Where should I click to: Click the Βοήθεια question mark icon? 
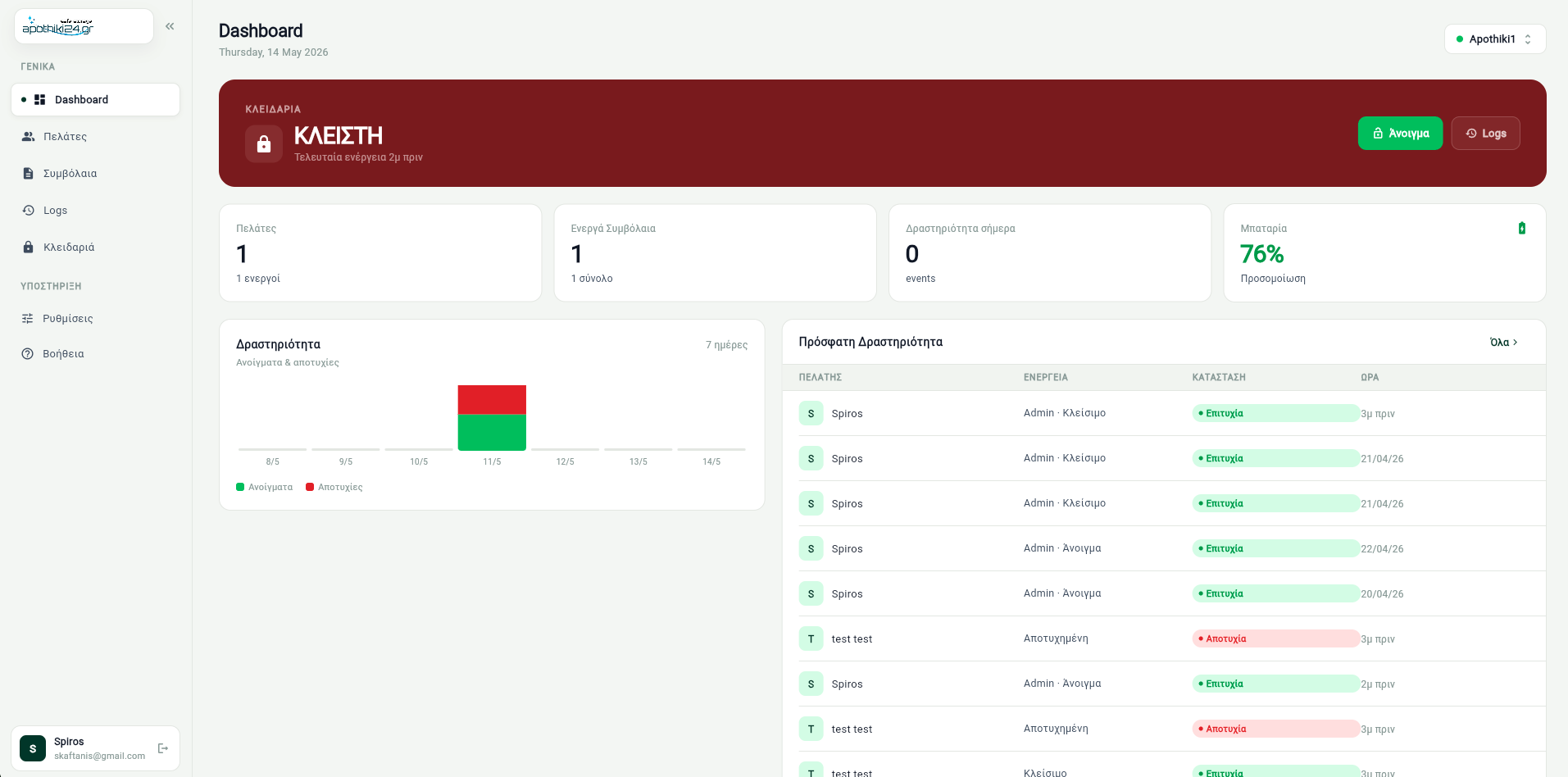27,354
